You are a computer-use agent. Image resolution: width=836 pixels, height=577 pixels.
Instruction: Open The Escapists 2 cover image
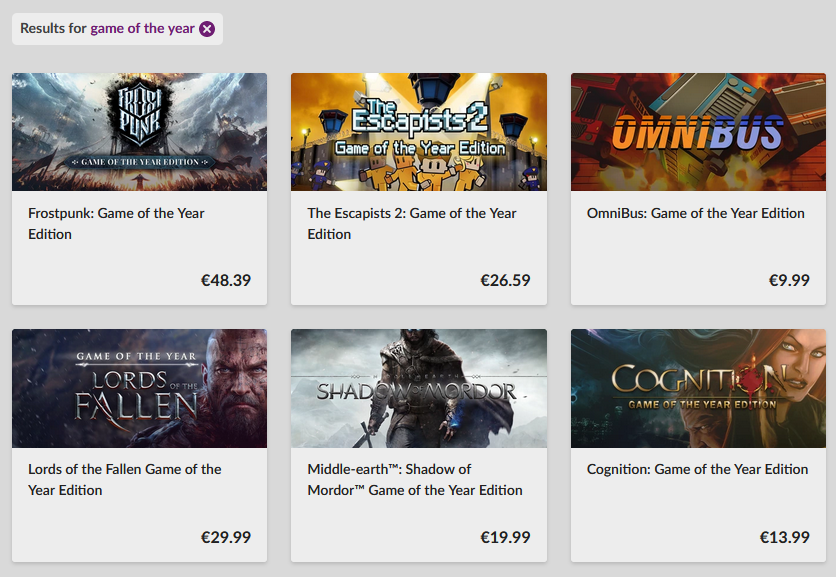(419, 132)
